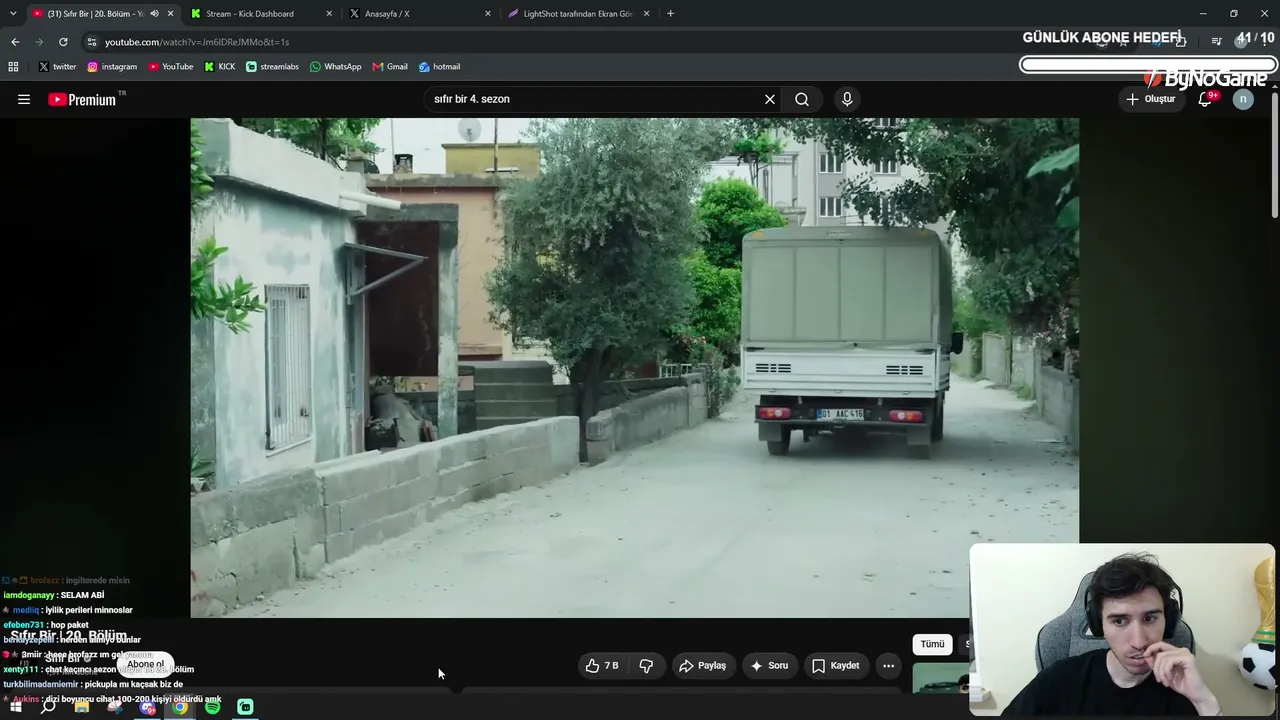Close the Anasayfa / X tab
This screenshot has height=720, width=1280.
pos(488,14)
